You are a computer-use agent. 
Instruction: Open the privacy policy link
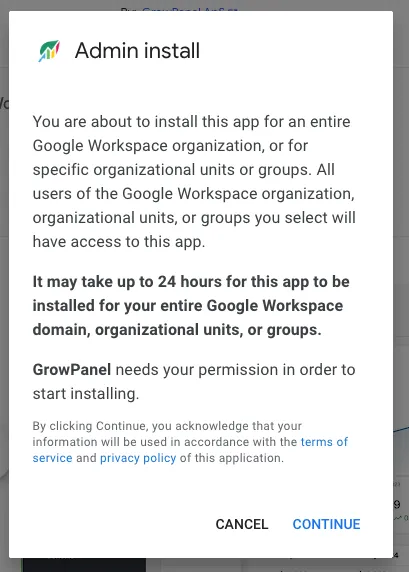click(x=138, y=458)
